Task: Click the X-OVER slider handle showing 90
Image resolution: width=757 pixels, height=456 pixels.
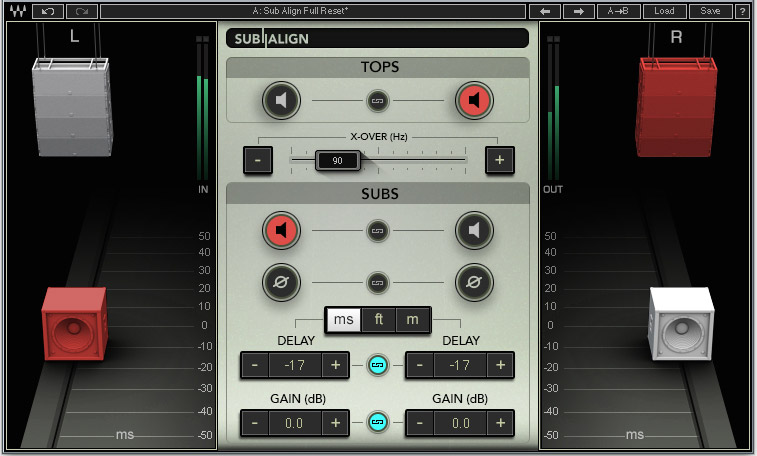Action: [x=337, y=159]
